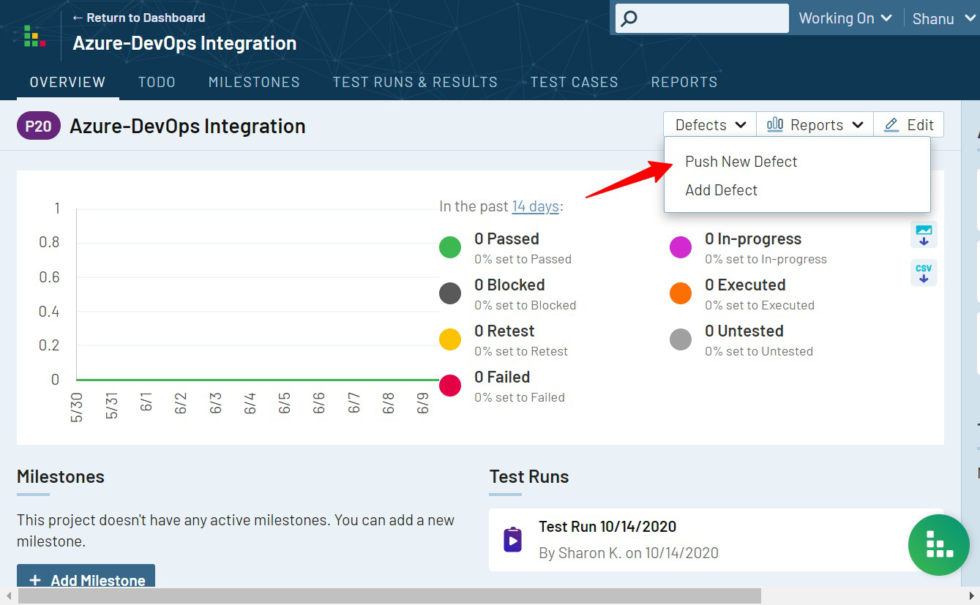Image resolution: width=980 pixels, height=605 pixels.
Task: Toggle the Passed series in the legend
Action: [x=450, y=247]
